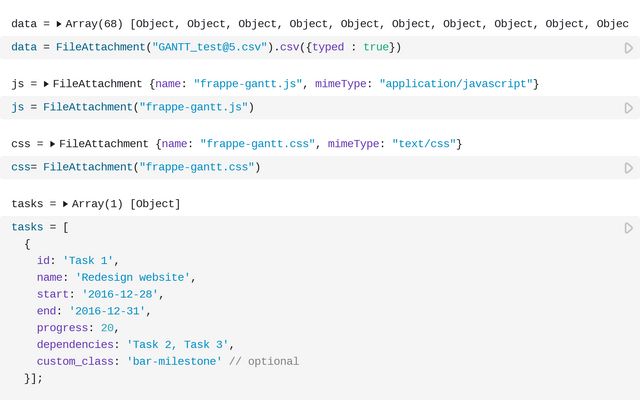Run the data FileAttachment csv cell
This screenshot has width=640, height=400.
point(629,48)
